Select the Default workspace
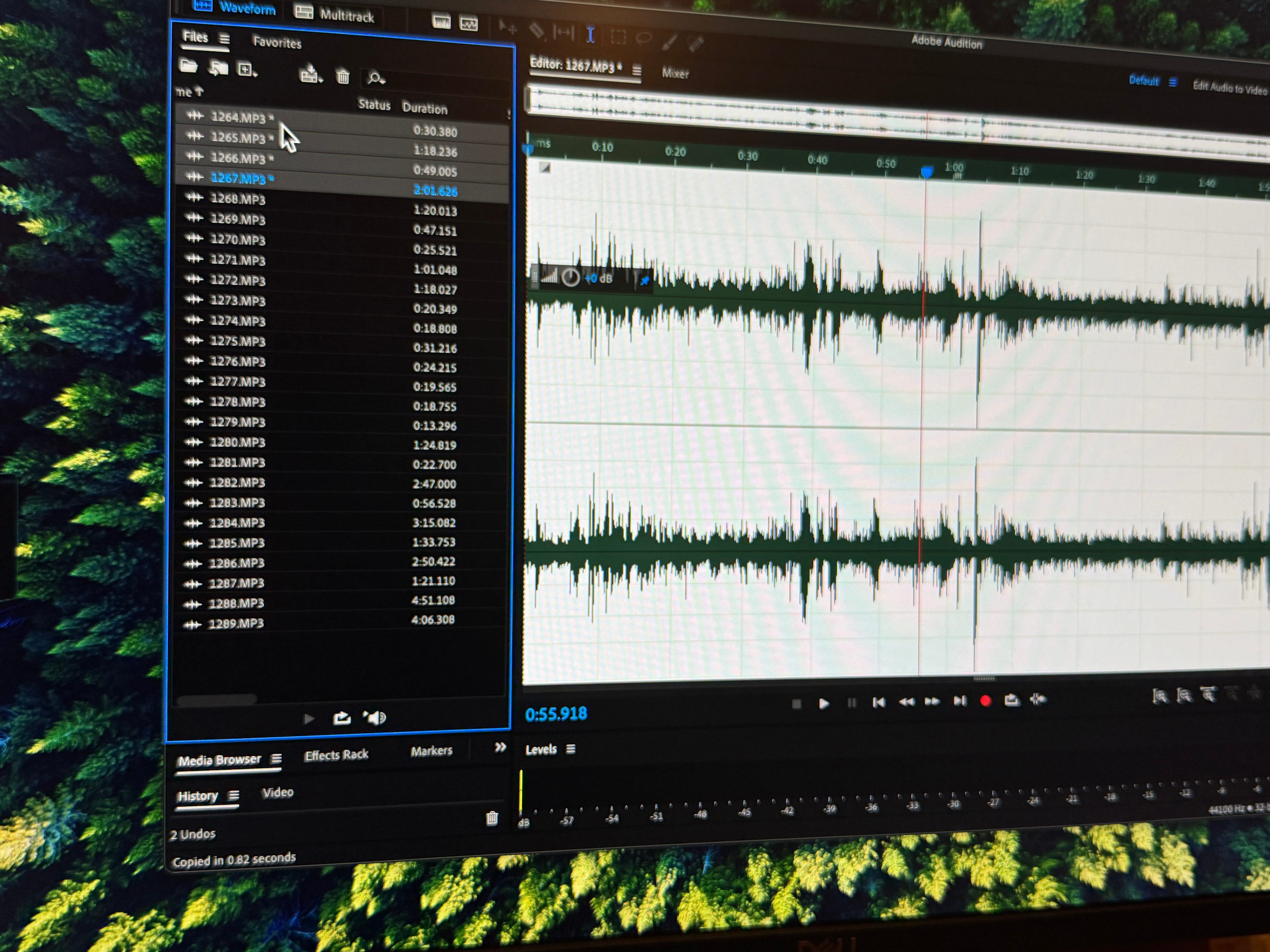Viewport: 1270px width, 952px height. [1144, 80]
